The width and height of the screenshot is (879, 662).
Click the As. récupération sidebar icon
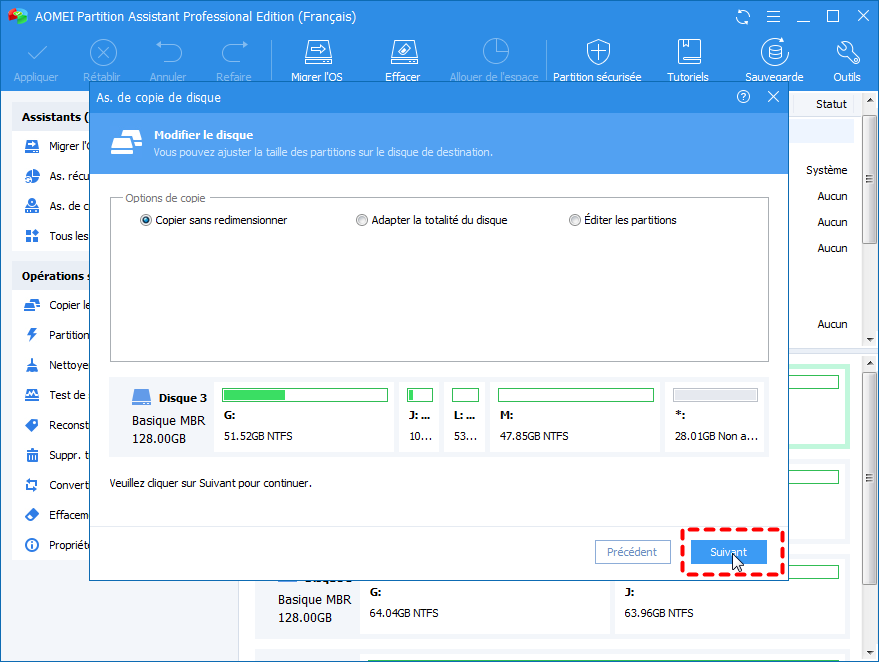coord(32,176)
